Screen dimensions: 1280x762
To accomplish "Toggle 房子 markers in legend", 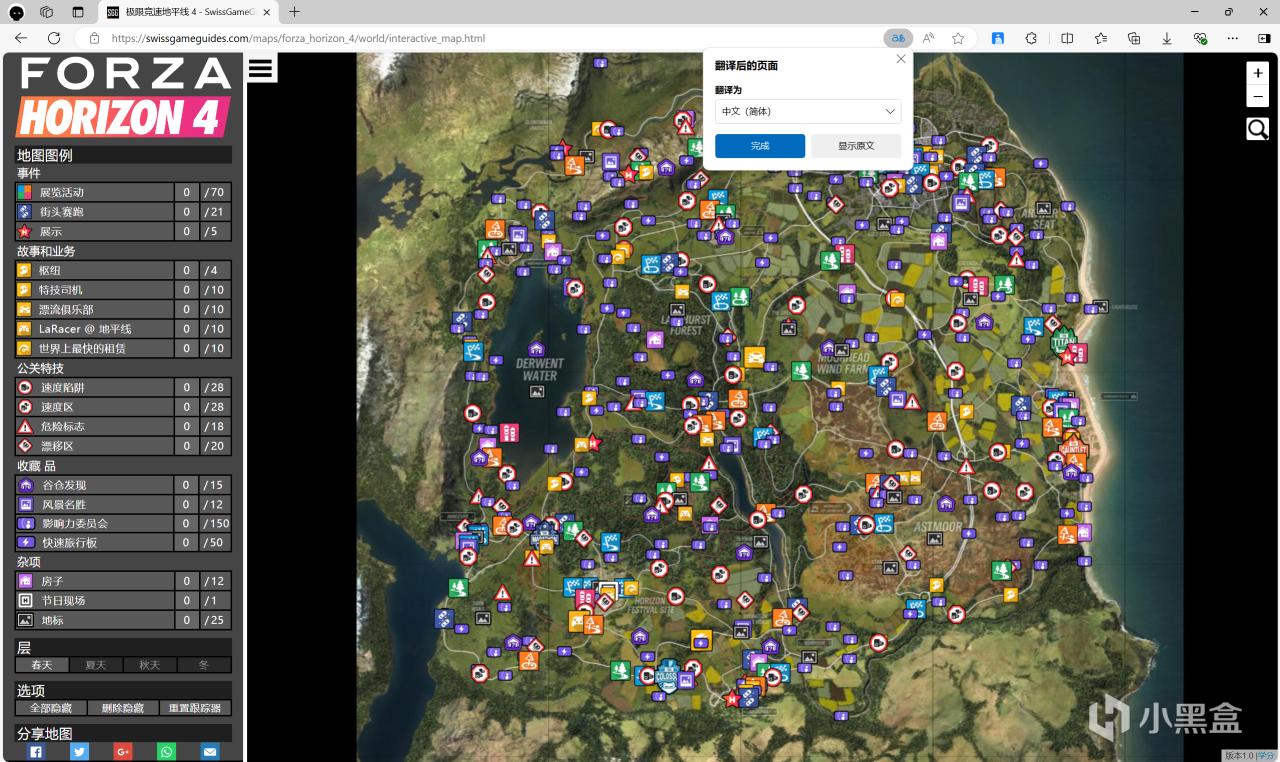I will [x=123, y=581].
